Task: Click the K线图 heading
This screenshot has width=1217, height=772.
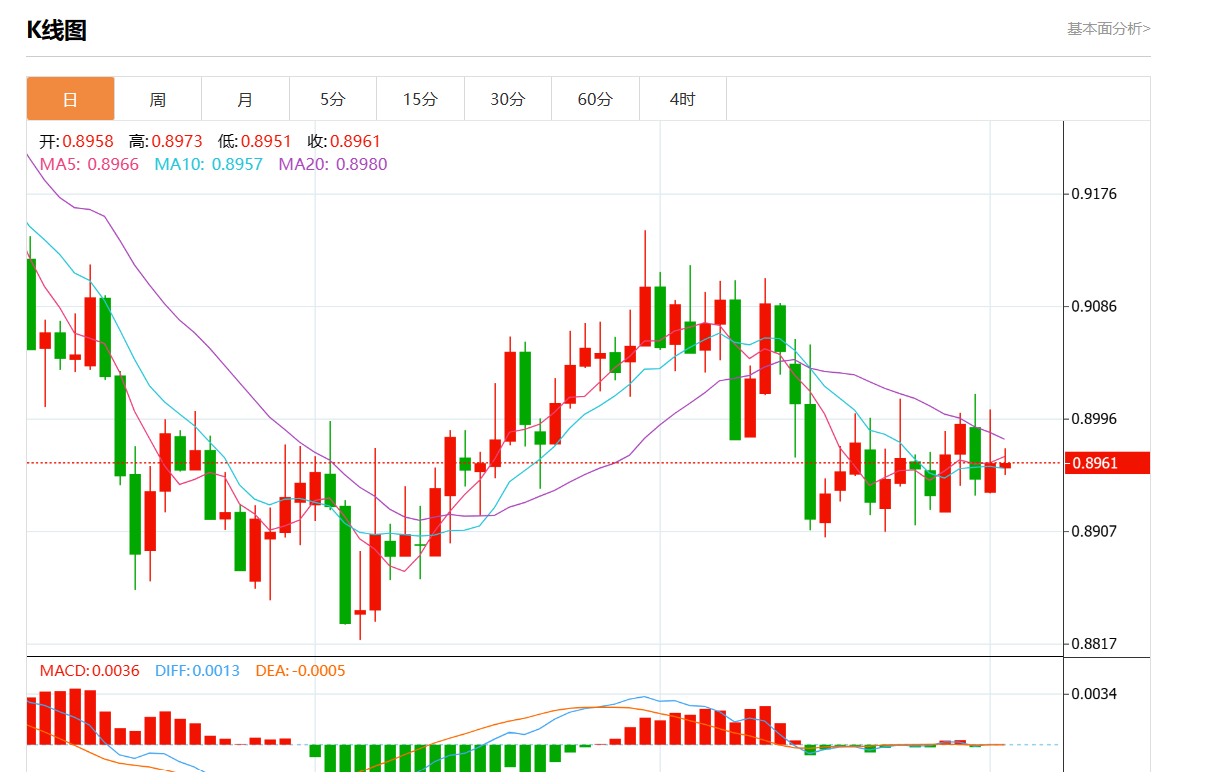Action: (x=57, y=30)
